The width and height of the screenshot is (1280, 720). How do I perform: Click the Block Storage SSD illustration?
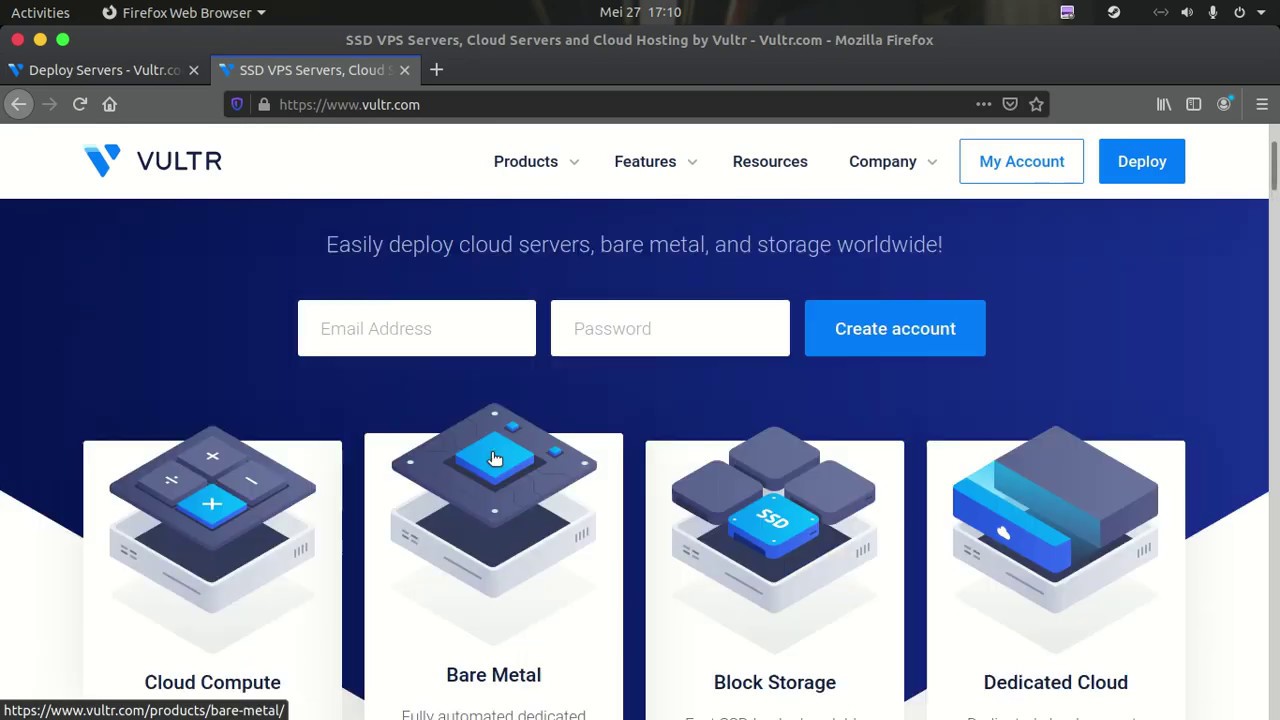click(774, 518)
